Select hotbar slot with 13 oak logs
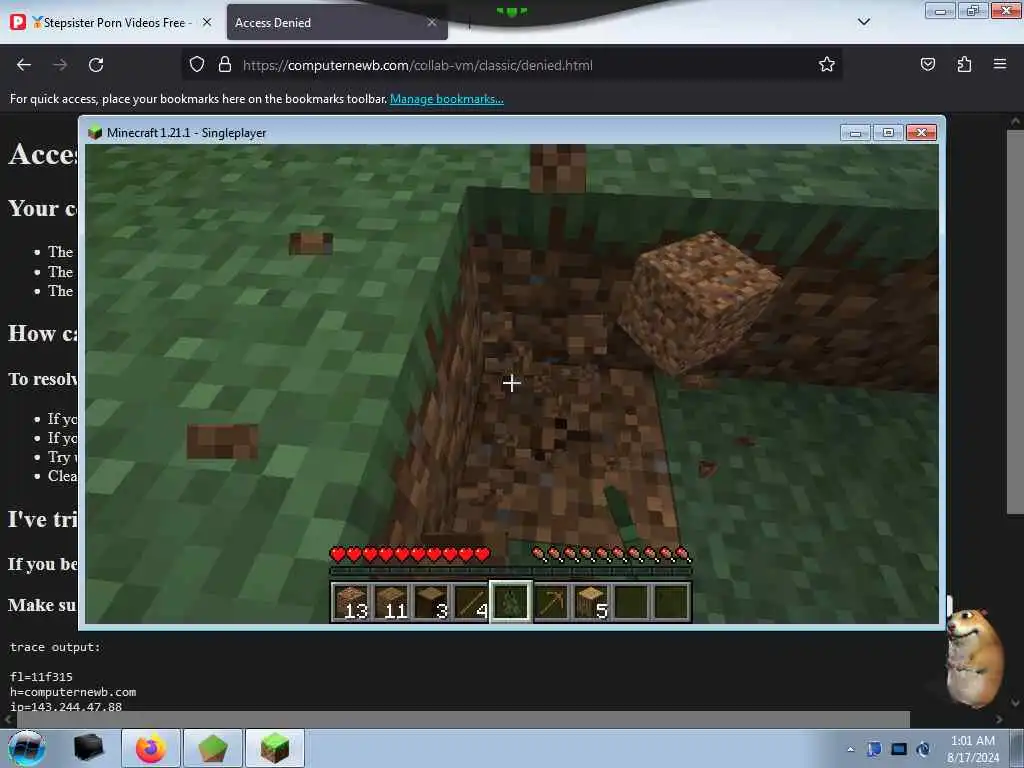Image resolution: width=1024 pixels, height=768 pixels. [x=352, y=601]
